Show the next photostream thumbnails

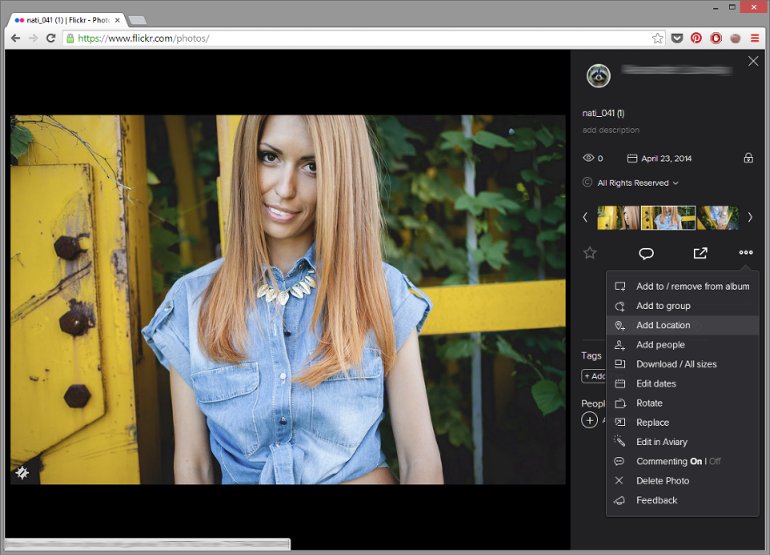750,217
